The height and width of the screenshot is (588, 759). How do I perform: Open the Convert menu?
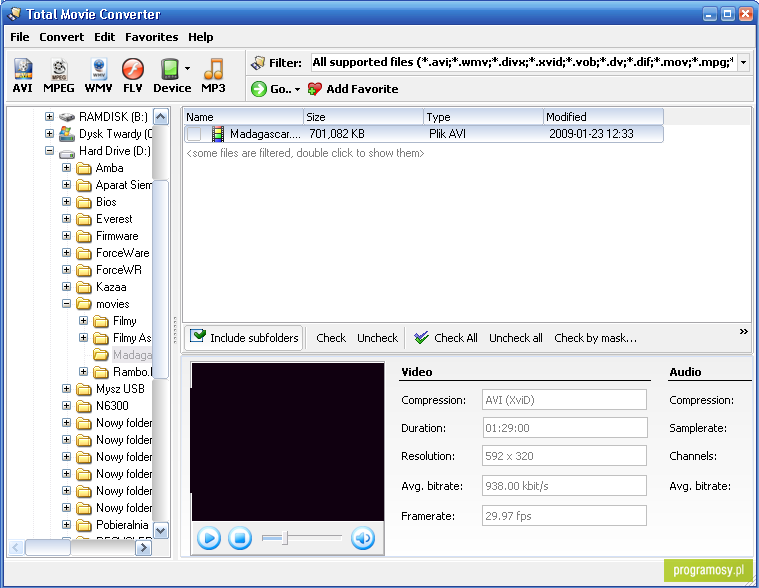coord(61,37)
